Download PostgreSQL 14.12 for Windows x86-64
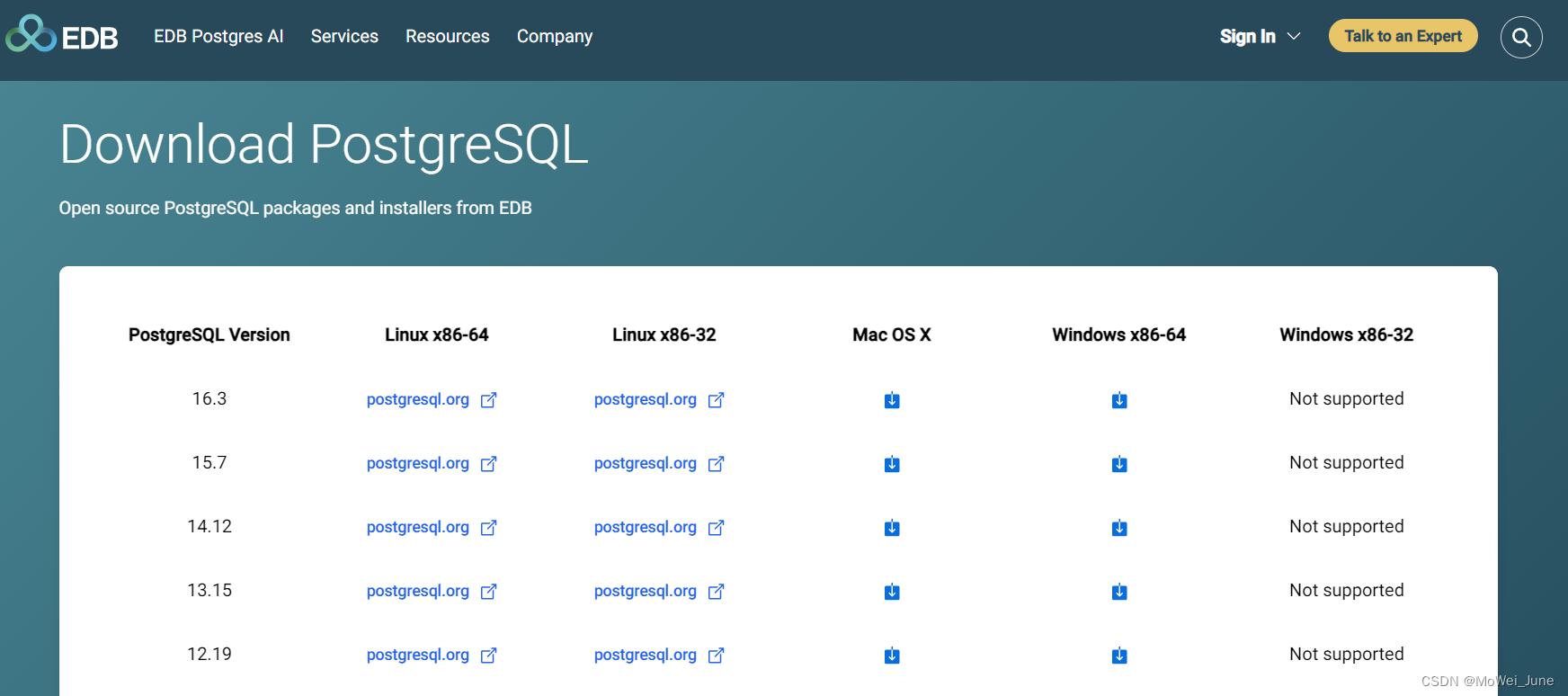This screenshot has height=696, width=1568. 1119,528
